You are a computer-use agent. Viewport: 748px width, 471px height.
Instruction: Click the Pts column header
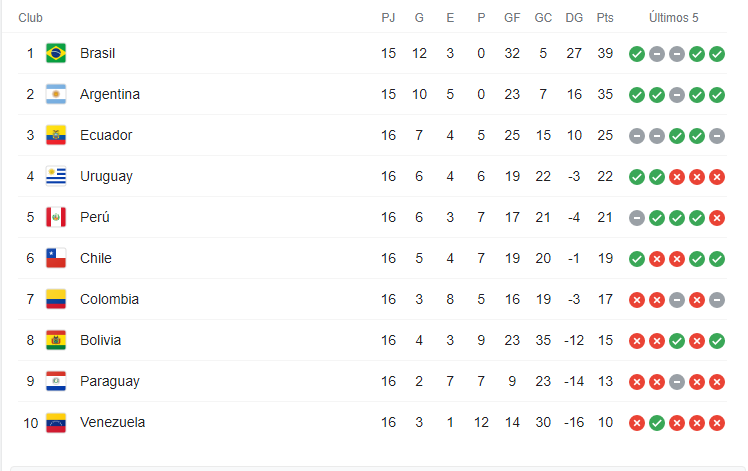pyautogui.click(x=605, y=18)
